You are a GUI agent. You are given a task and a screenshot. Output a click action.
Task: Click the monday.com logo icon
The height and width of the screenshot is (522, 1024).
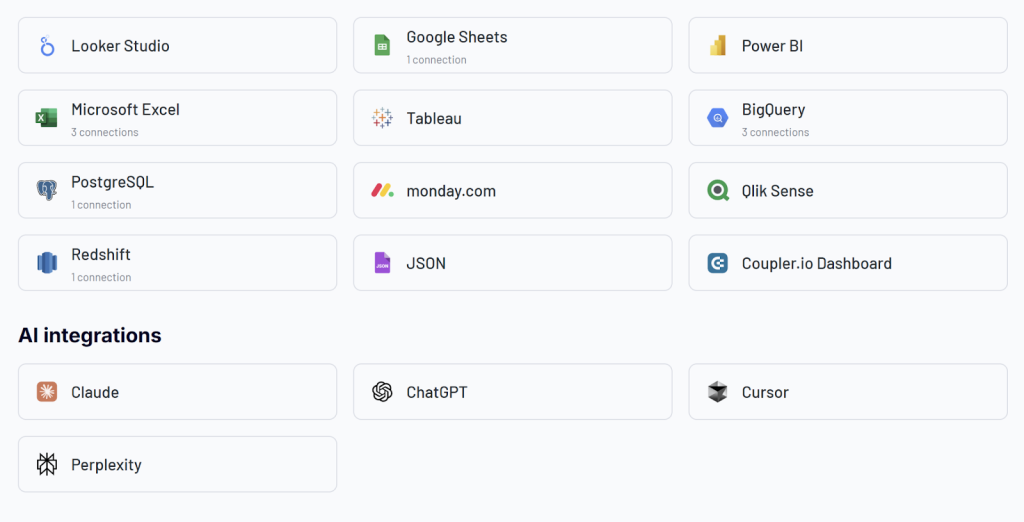click(382, 191)
